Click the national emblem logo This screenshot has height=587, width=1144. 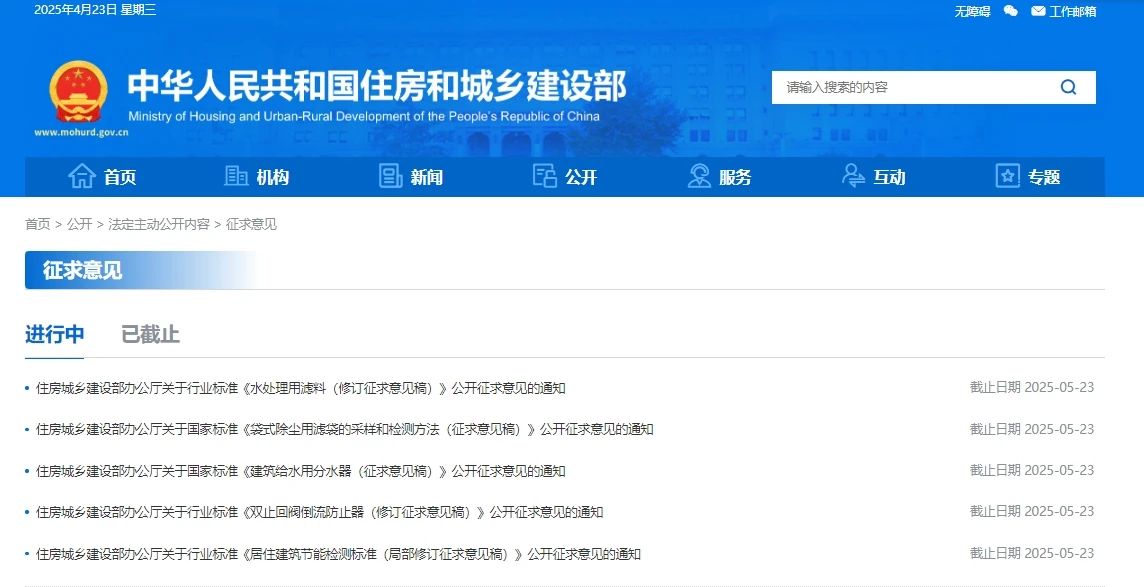pyautogui.click(x=77, y=91)
